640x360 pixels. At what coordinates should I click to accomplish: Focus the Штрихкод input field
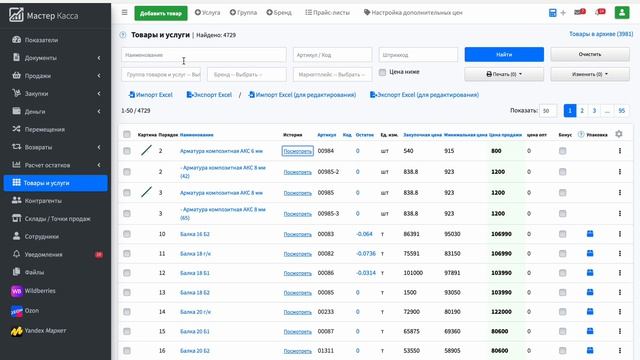(418, 55)
